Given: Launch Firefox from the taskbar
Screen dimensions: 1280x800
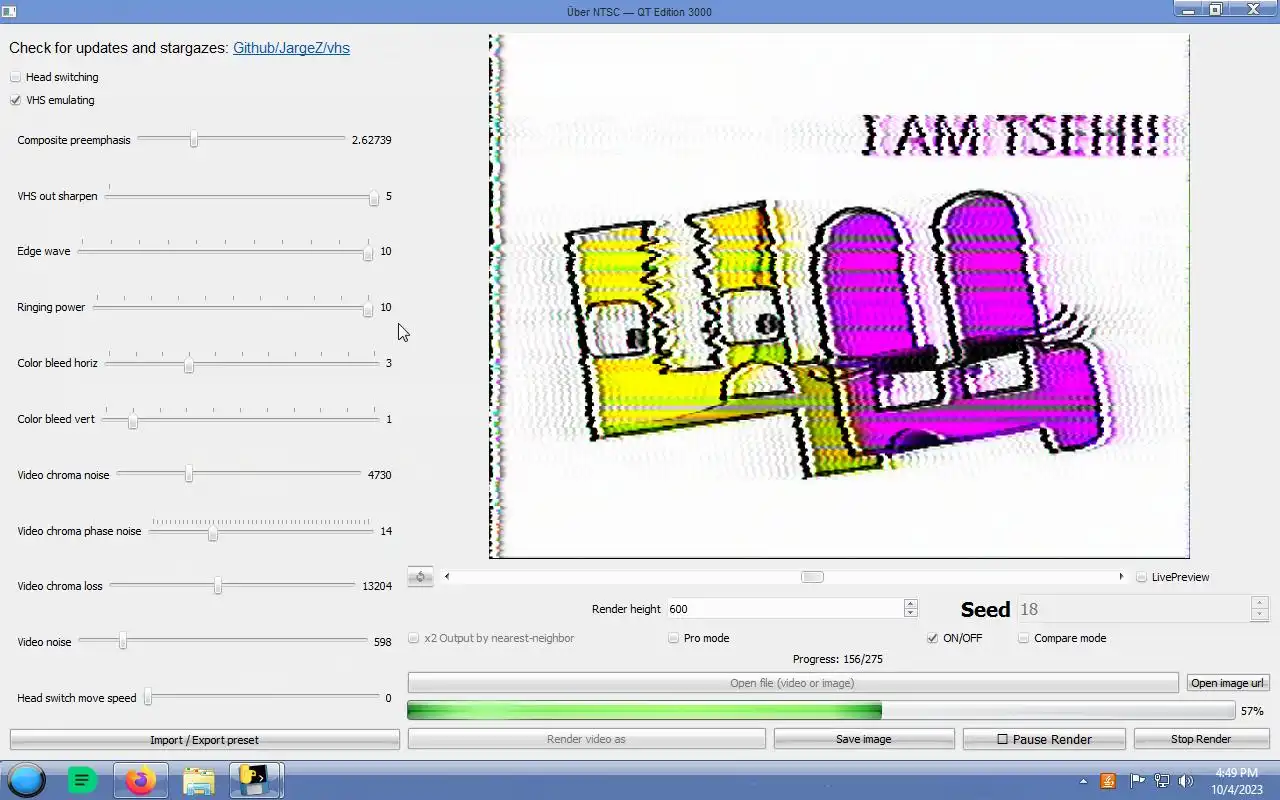Looking at the screenshot, I should coord(140,780).
